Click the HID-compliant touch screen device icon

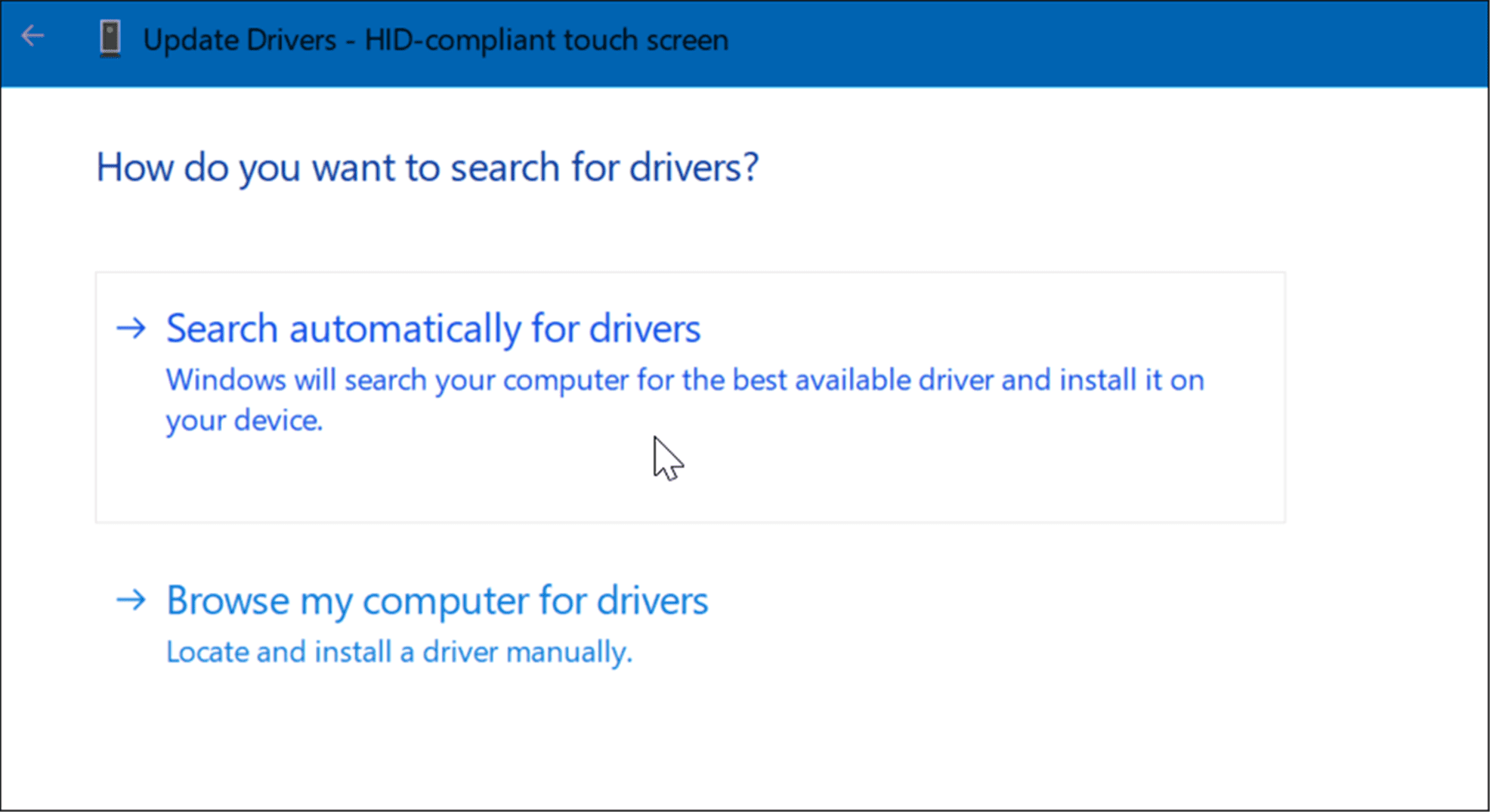tap(110, 38)
